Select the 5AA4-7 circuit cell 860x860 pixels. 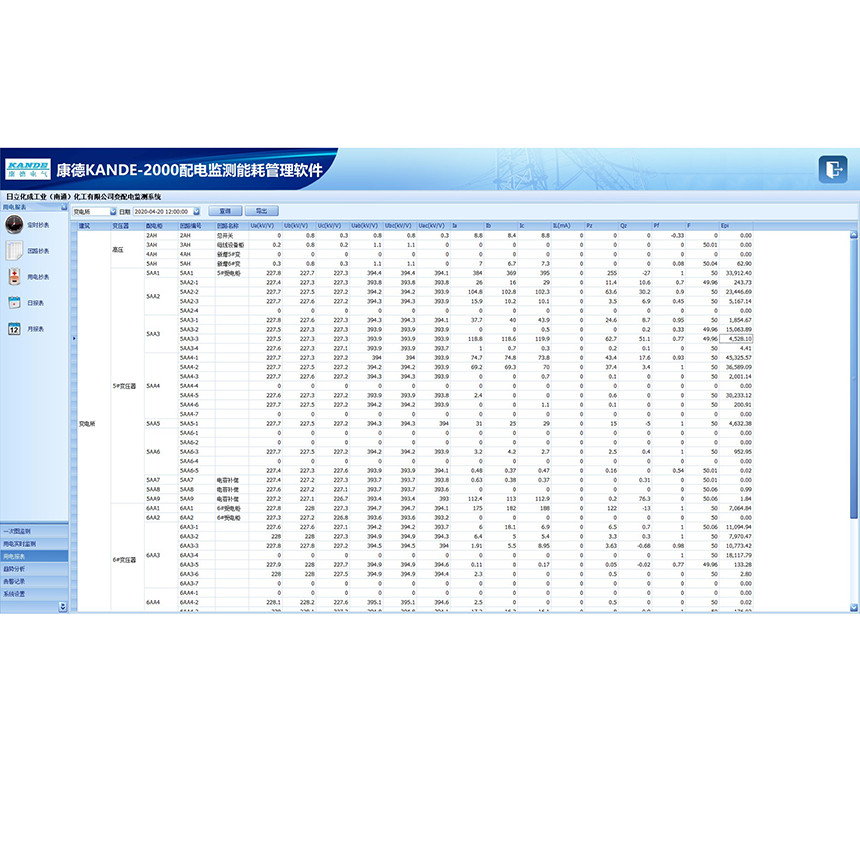(197, 414)
